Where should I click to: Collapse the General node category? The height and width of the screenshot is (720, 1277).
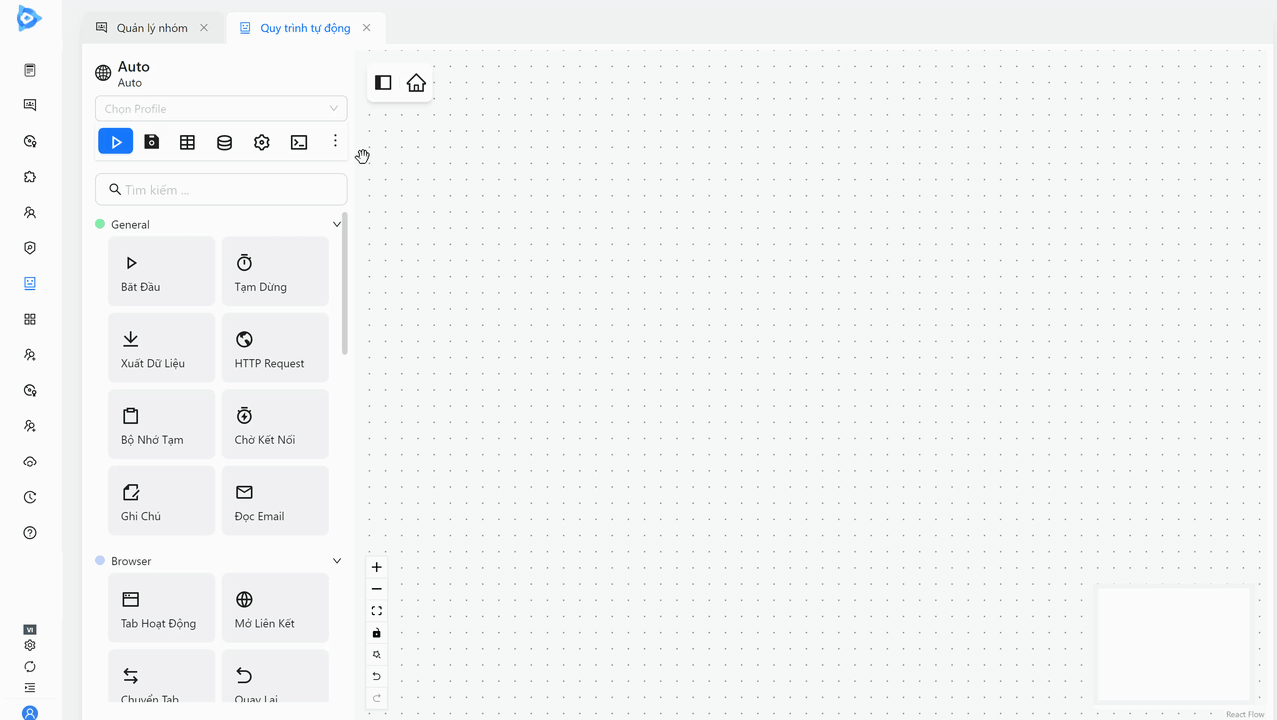(x=336, y=224)
